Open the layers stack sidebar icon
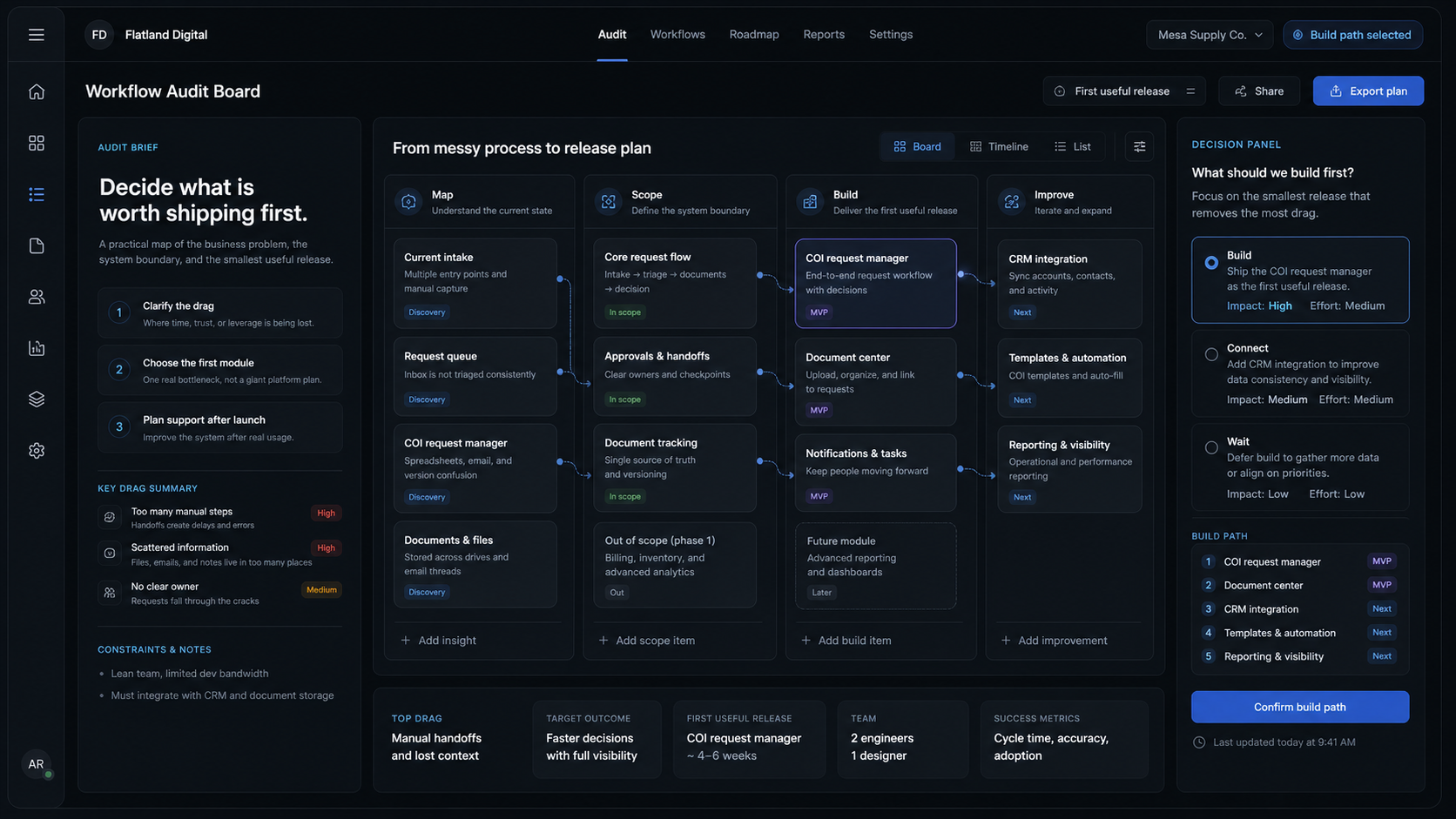The width and height of the screenshot is (1456, 819). point(36,399)
